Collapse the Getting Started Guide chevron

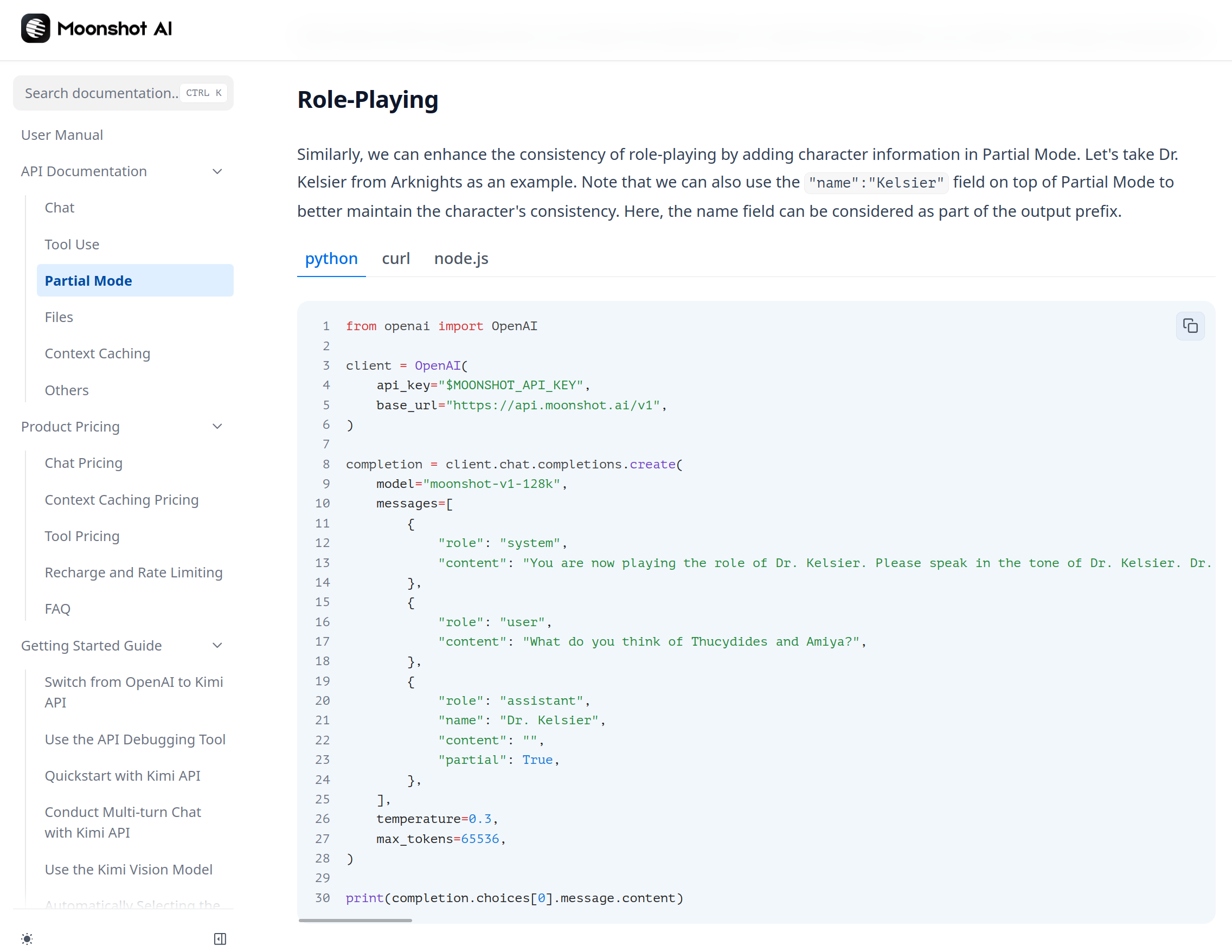(217, 645)
